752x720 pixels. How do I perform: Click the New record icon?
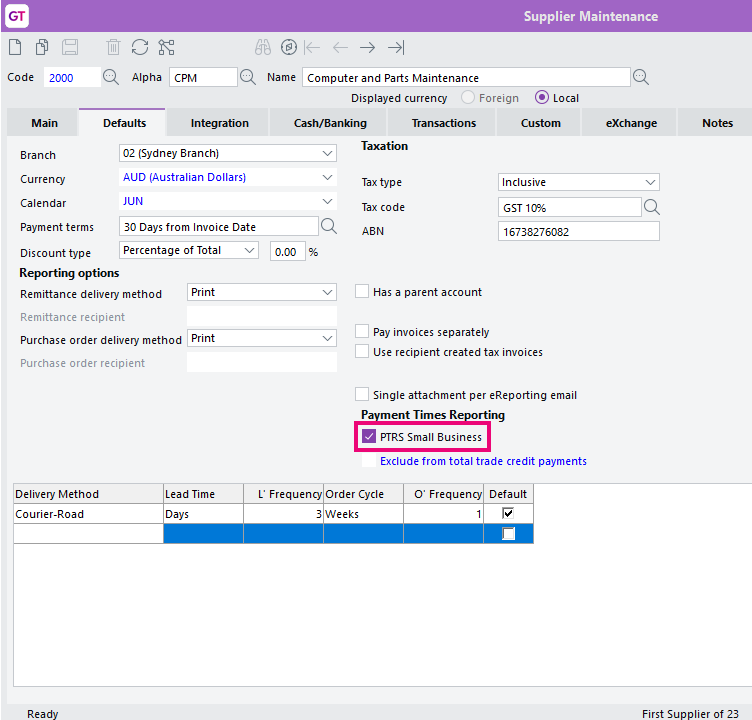click(x=15, y=47)
